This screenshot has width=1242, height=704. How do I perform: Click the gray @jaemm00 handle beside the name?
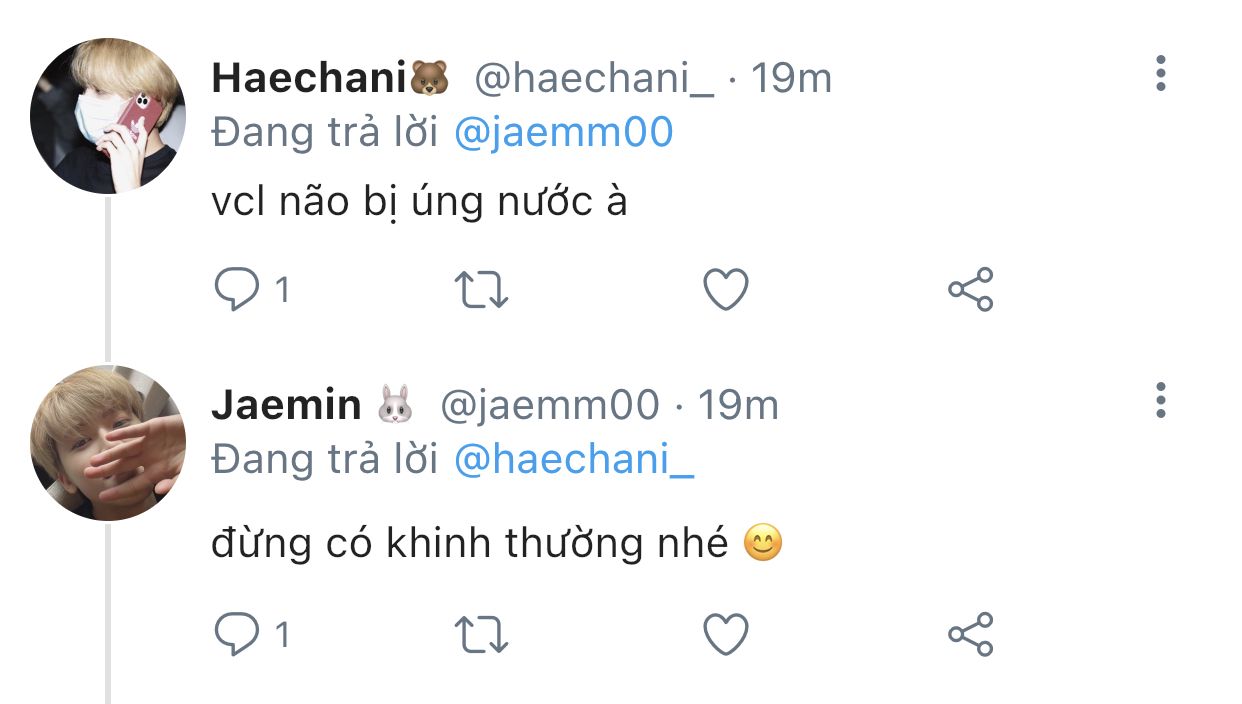tap(550, 405)
